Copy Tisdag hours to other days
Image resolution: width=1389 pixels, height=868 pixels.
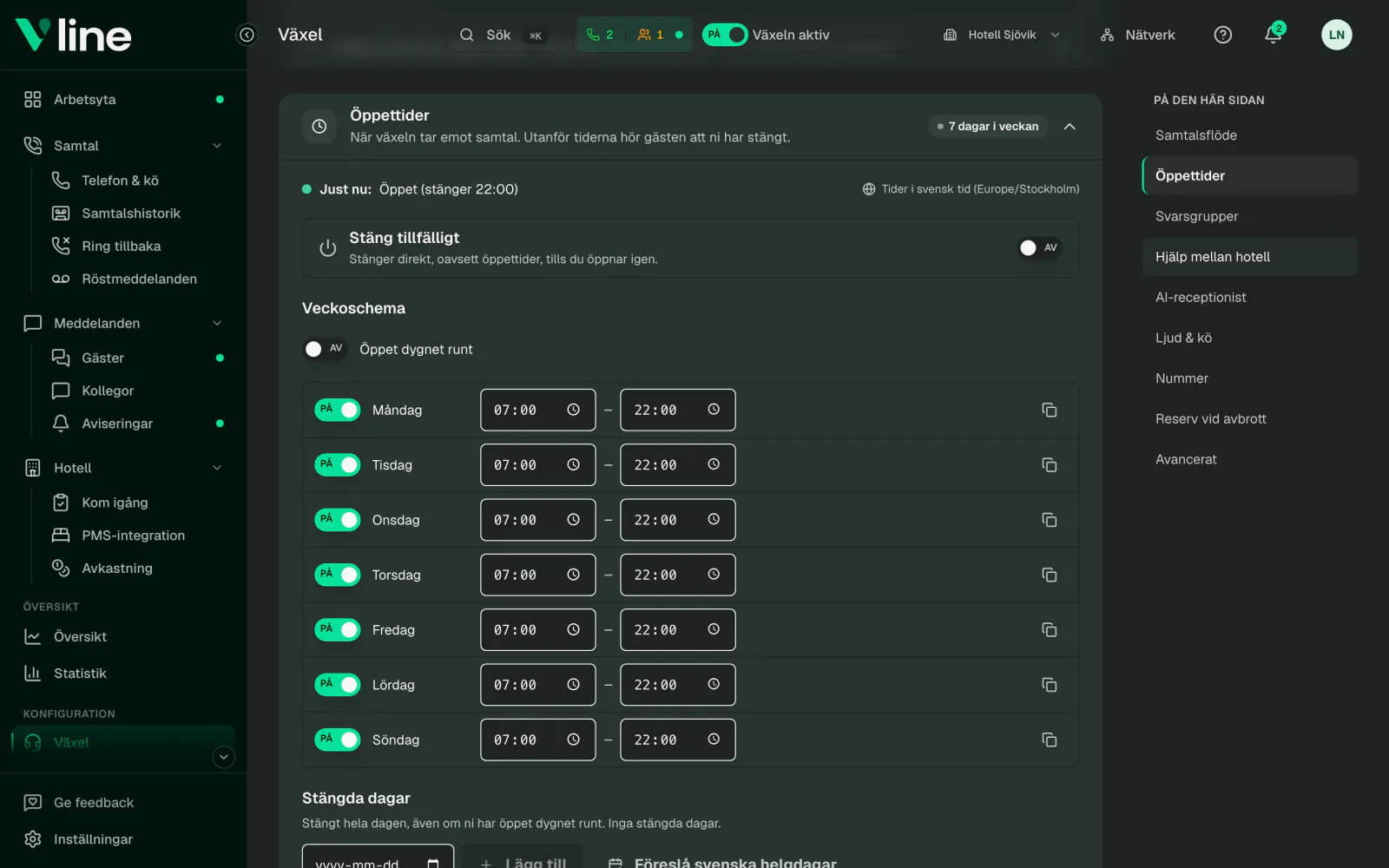(1049, 465)
